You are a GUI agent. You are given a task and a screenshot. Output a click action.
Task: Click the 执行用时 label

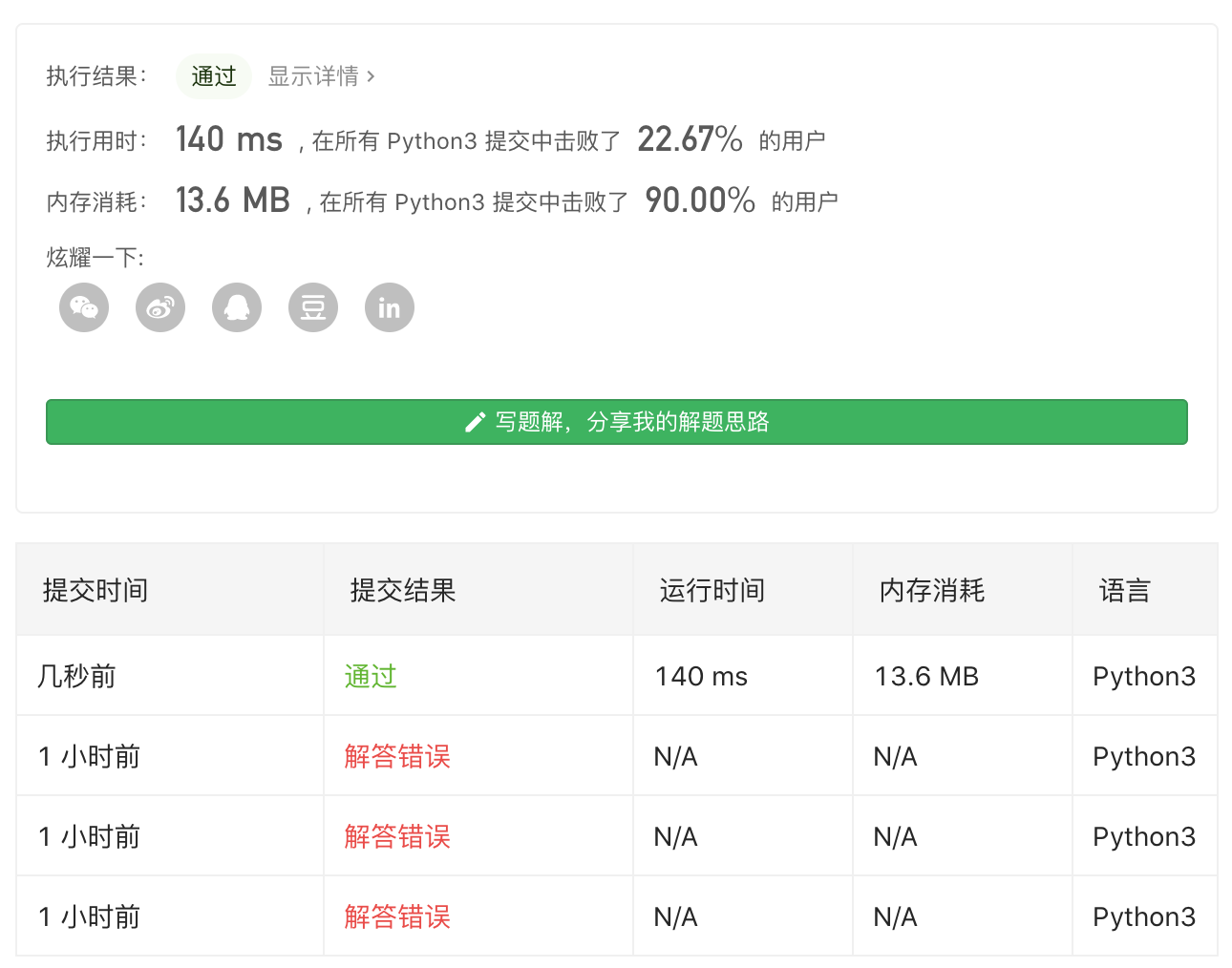pos(96,141)
